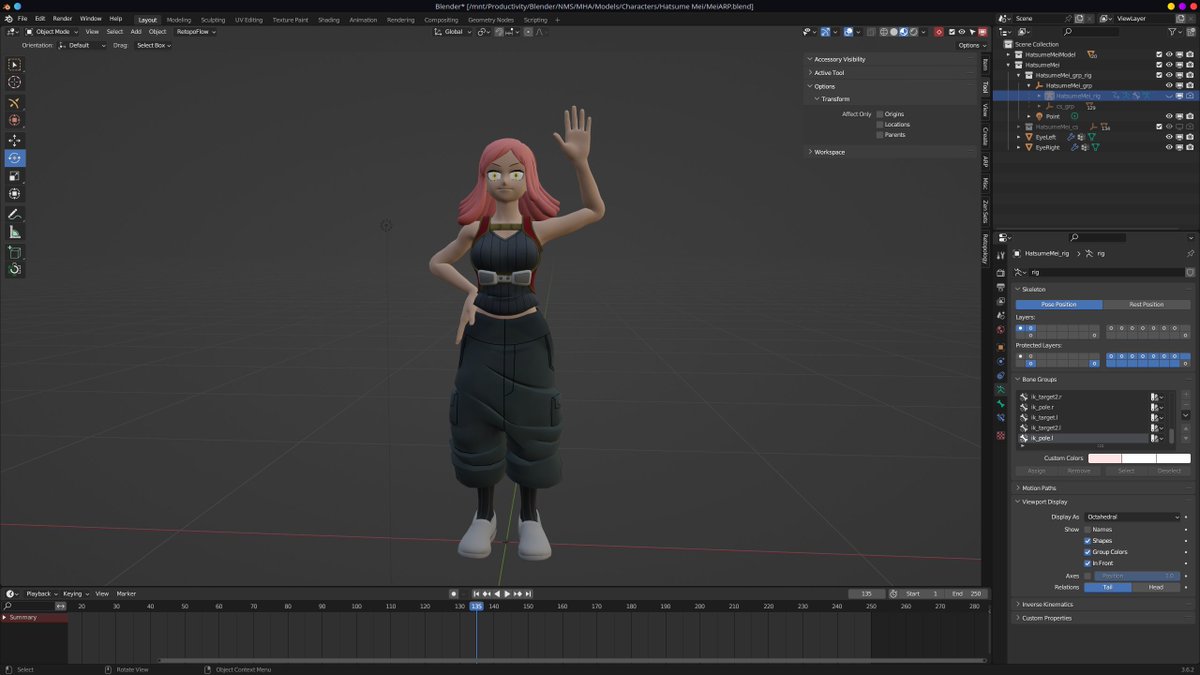
Task: Open the Tool properties tab
Action: tap(1000, 256)
